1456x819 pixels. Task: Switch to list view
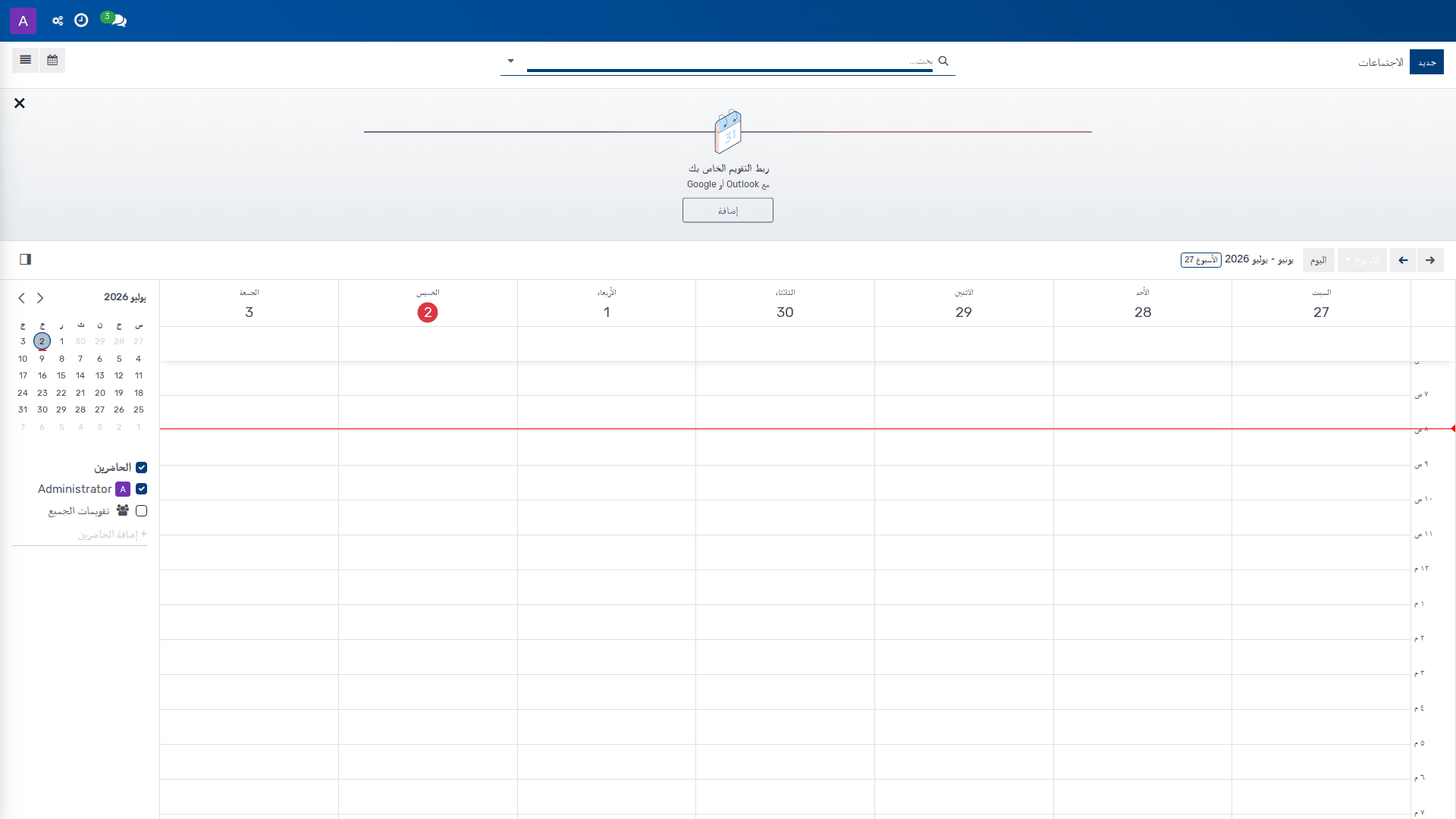[26, 60]
